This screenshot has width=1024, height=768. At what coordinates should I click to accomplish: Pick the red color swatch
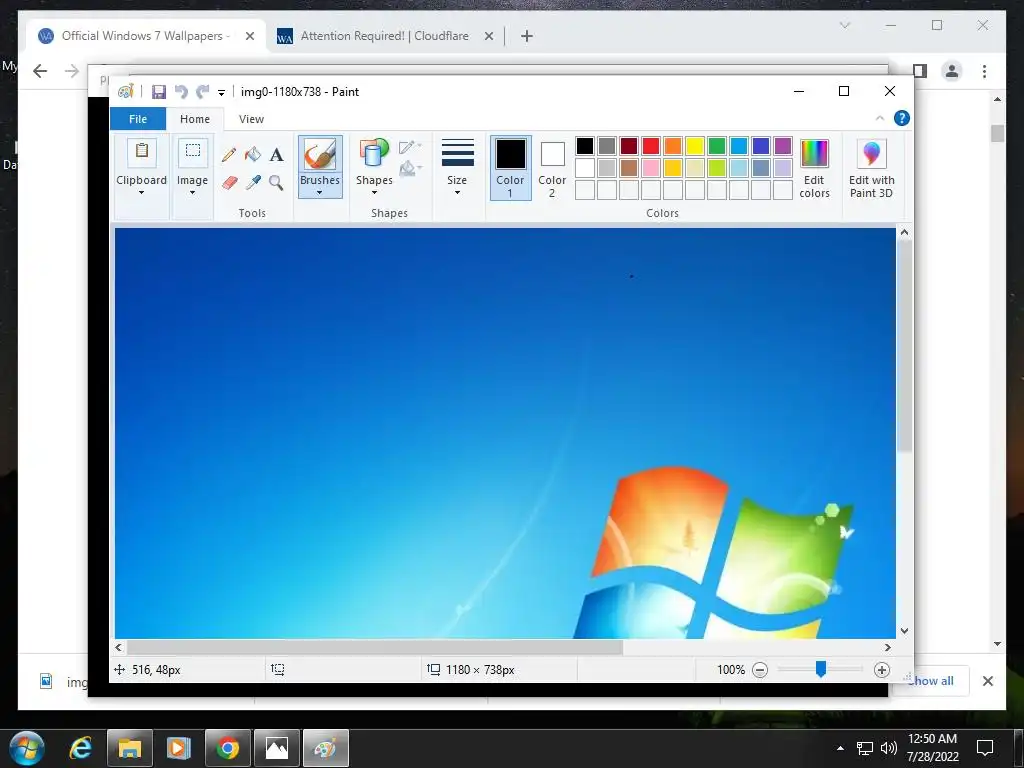650,146
